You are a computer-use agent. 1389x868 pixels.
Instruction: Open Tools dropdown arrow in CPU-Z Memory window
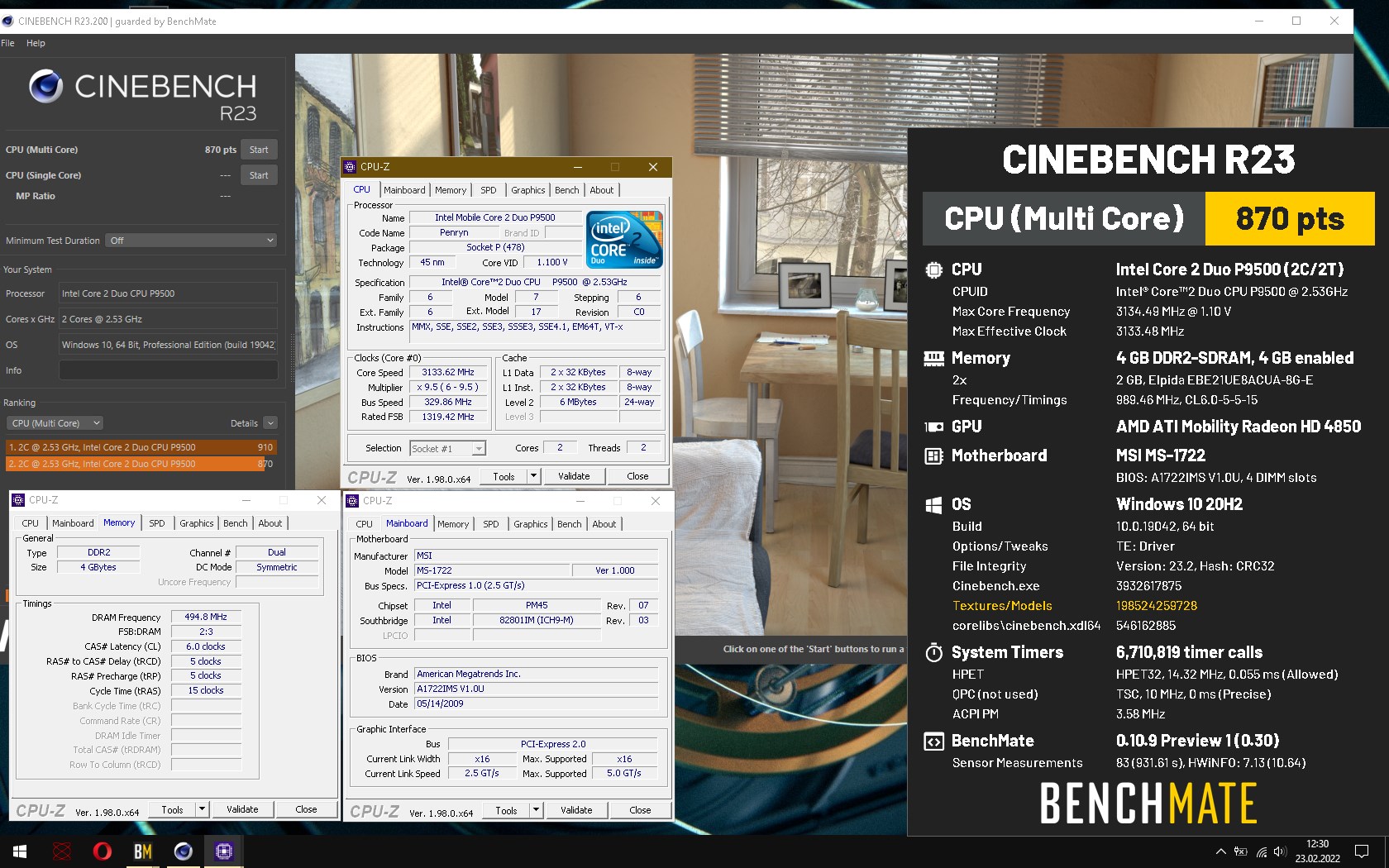[202, 809]
